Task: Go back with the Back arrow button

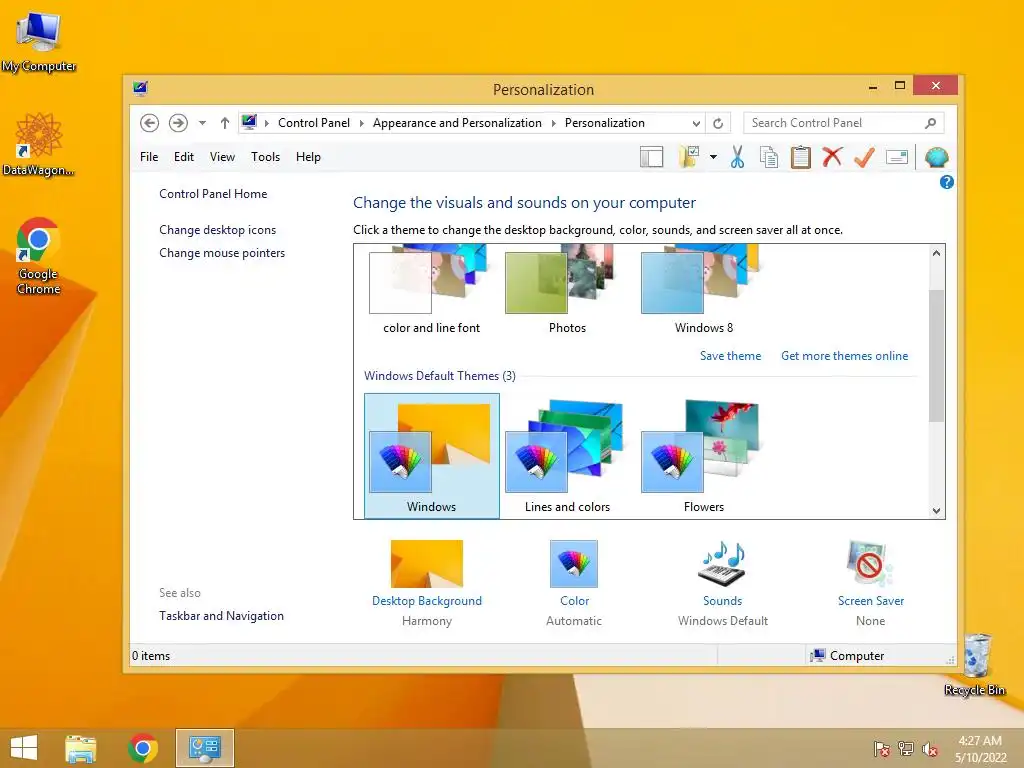Action: [150, 123]
